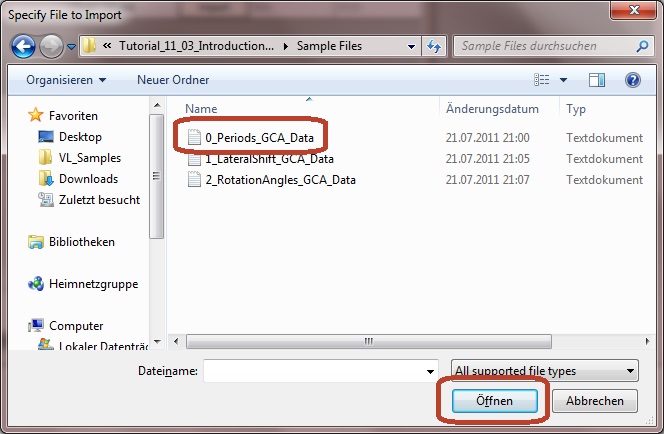
Task: Click the search magnifier icon
Action: (x=642, y=46)
